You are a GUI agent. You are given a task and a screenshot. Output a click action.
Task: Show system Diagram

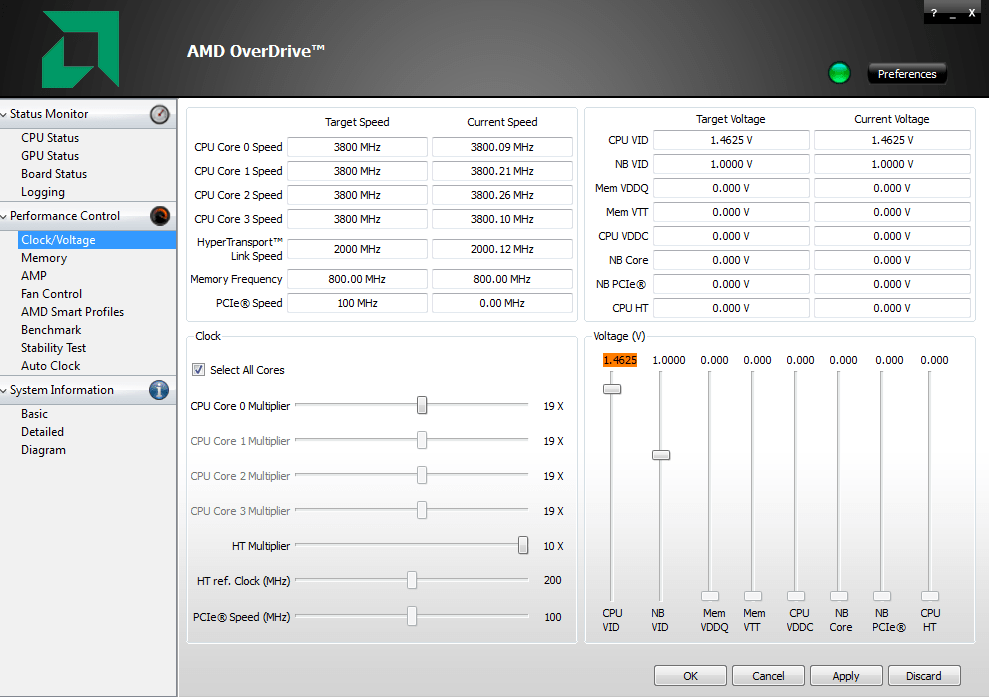click(43, 450)
